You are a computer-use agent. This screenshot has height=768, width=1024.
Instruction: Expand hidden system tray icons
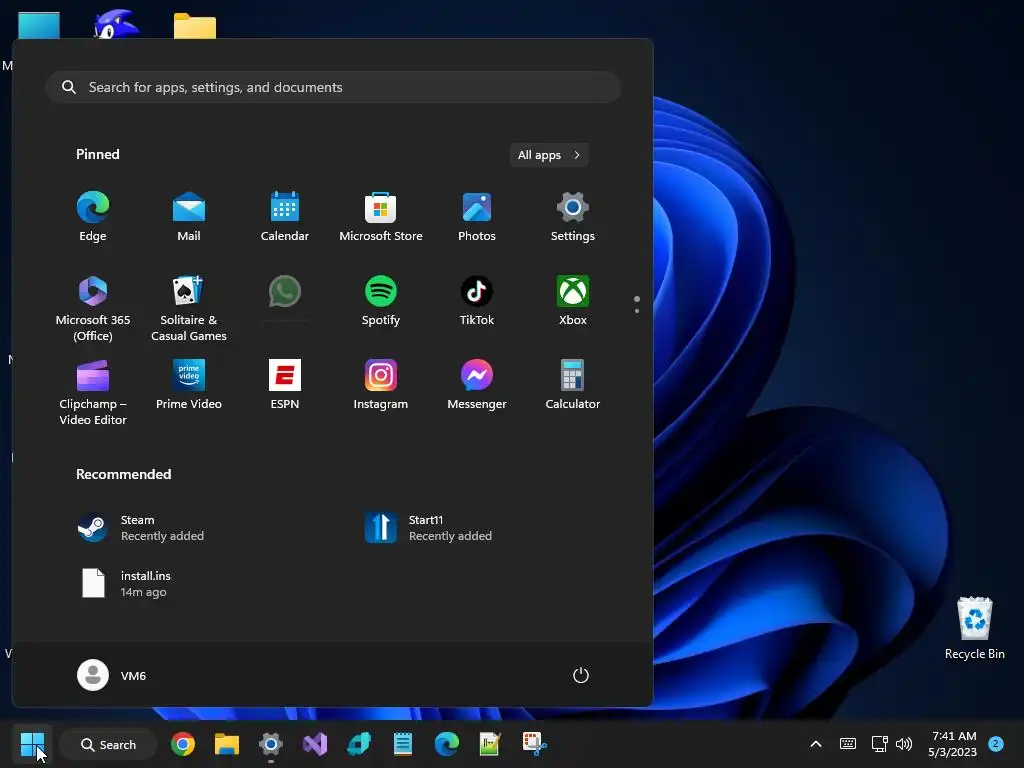[x=816, y=744]
